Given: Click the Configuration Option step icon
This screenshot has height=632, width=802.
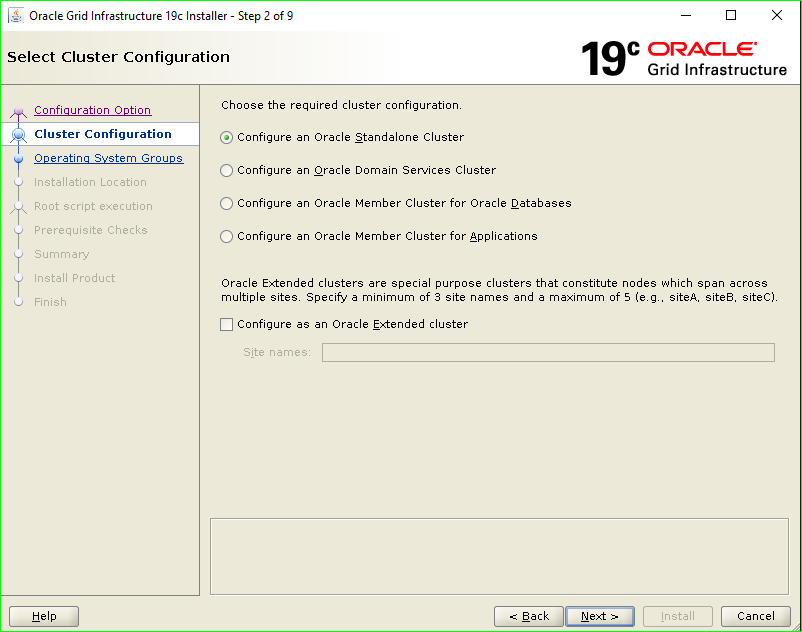Looking at the screenshot, I should click(20, 110).
